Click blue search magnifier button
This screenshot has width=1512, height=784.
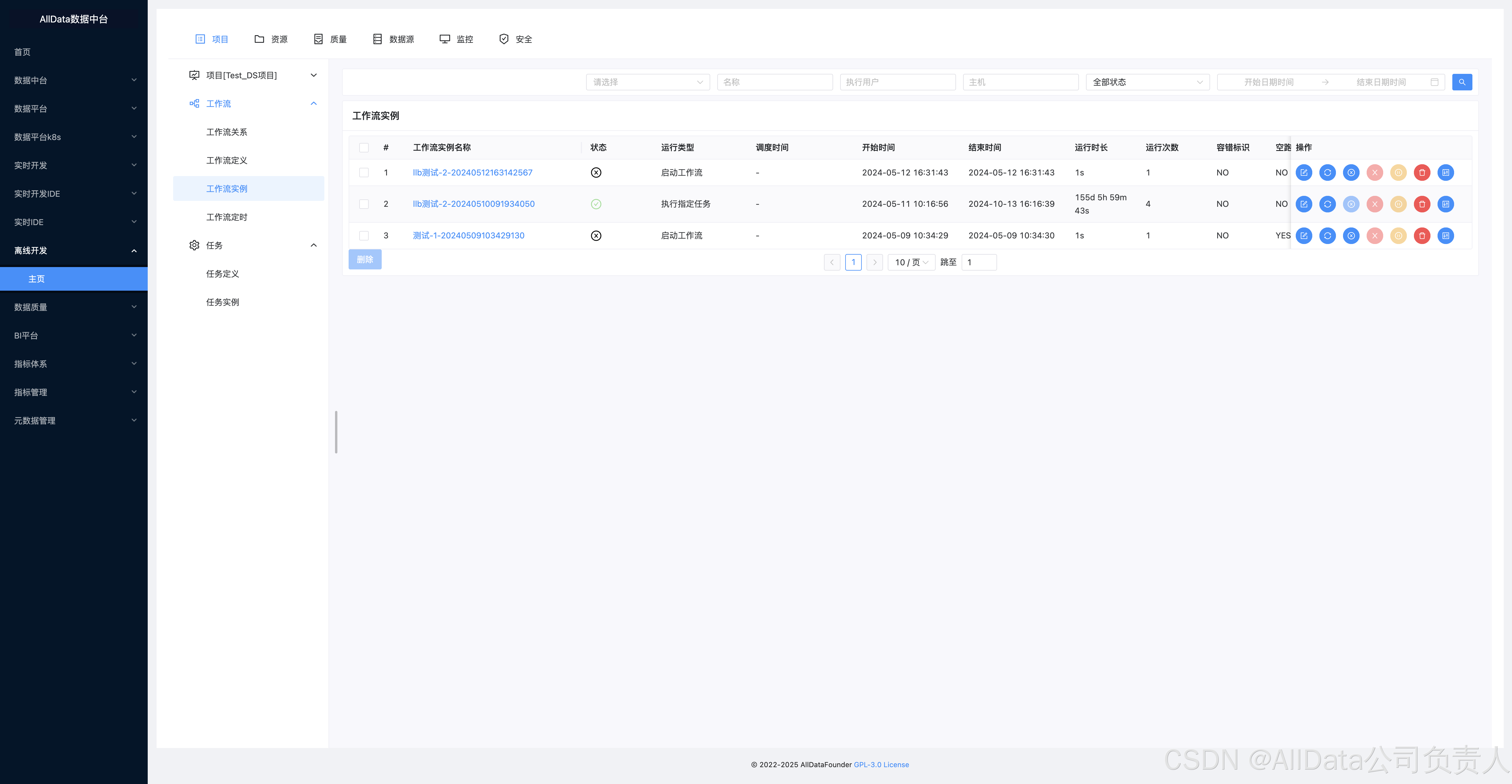pyautogui.click(x=1461, y=82)
